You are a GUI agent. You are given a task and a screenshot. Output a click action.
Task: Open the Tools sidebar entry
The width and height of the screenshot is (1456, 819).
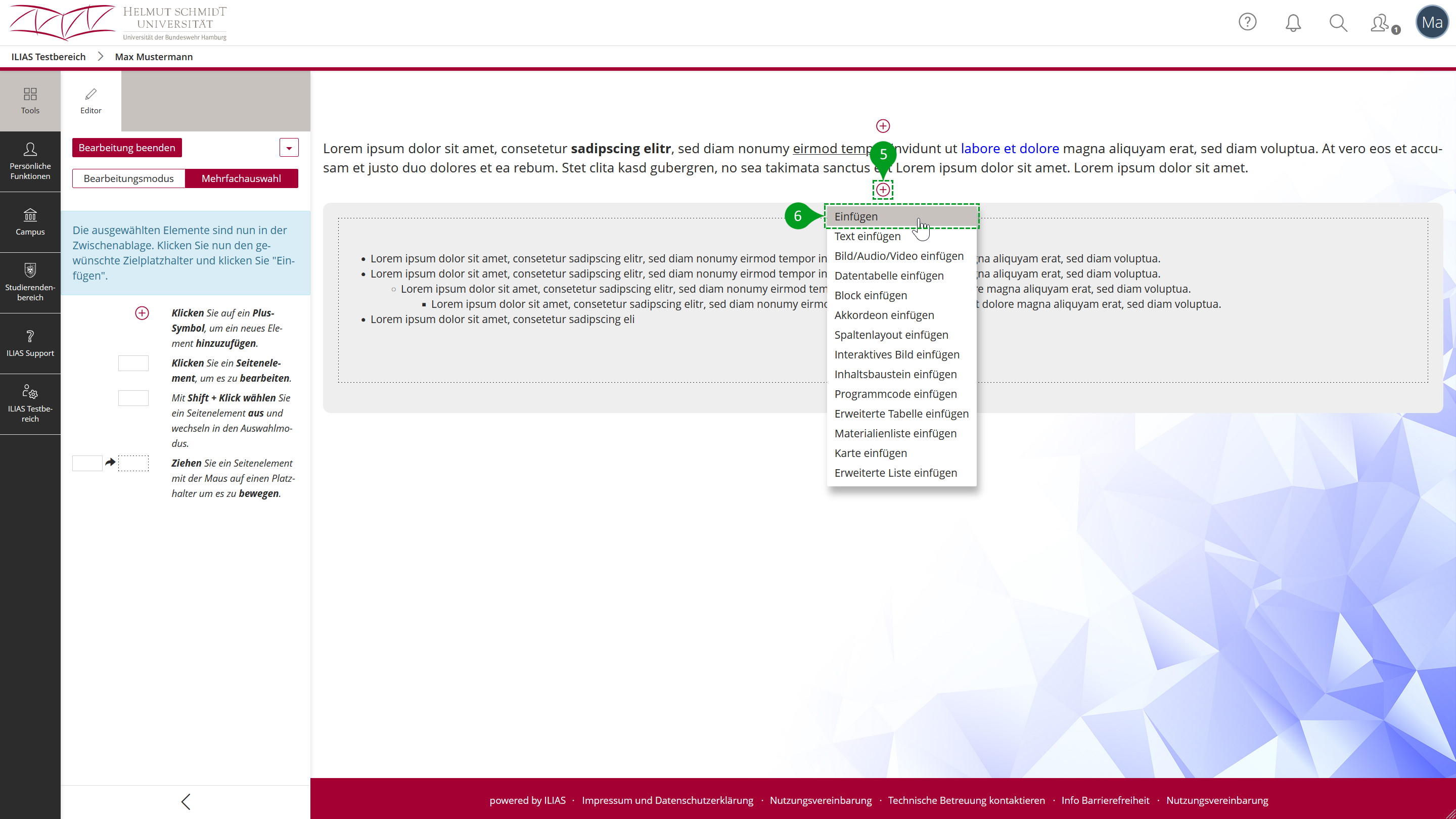(x=30, y=101)
